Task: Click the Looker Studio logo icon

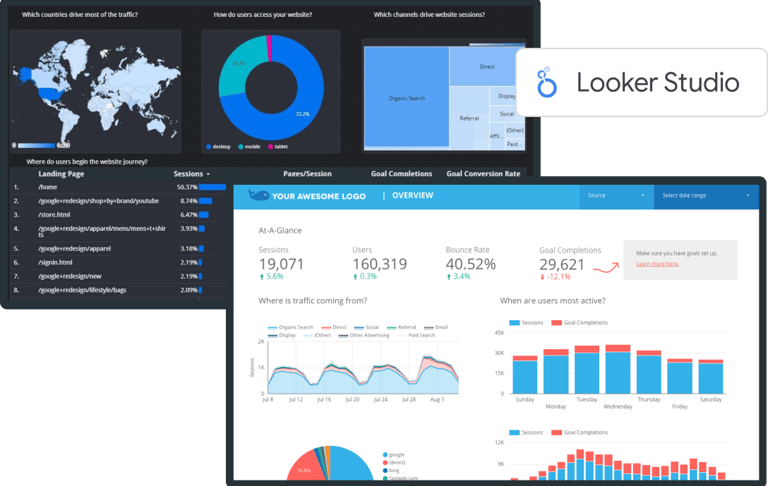Action: pos(547,82)
